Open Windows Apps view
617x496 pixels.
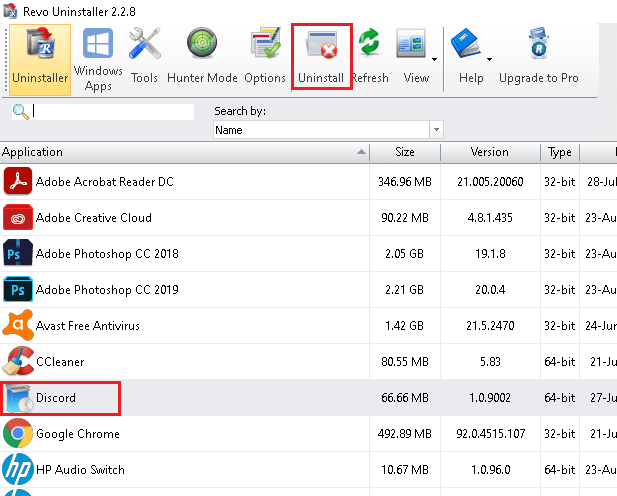coord(98,58)
